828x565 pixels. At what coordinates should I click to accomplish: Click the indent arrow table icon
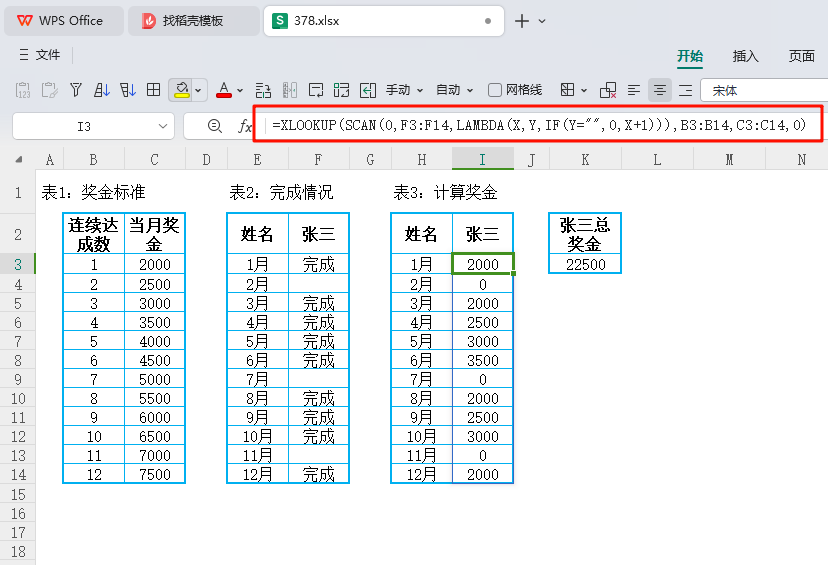[368, 90]
